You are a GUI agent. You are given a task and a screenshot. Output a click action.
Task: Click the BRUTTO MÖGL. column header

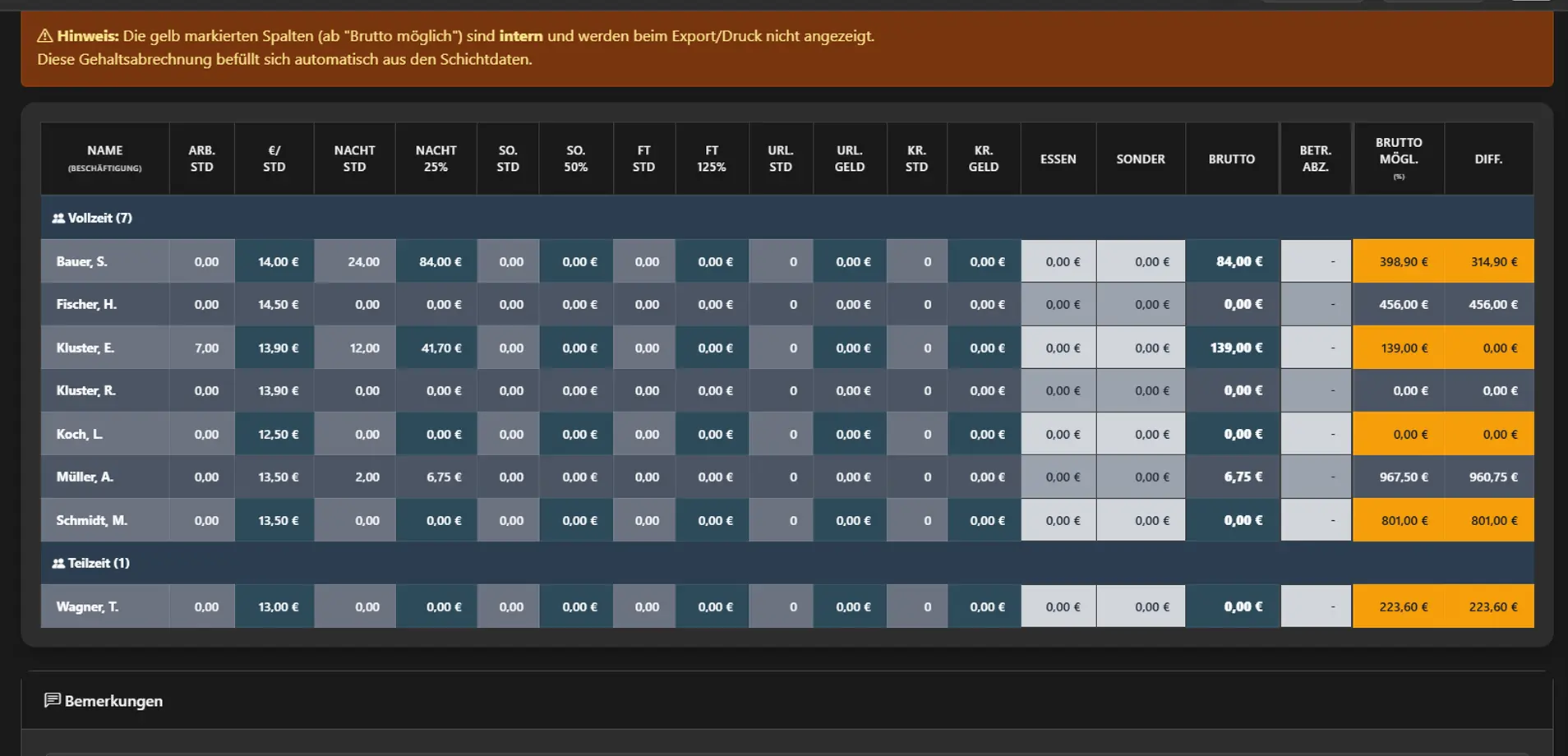[1399, 159]
